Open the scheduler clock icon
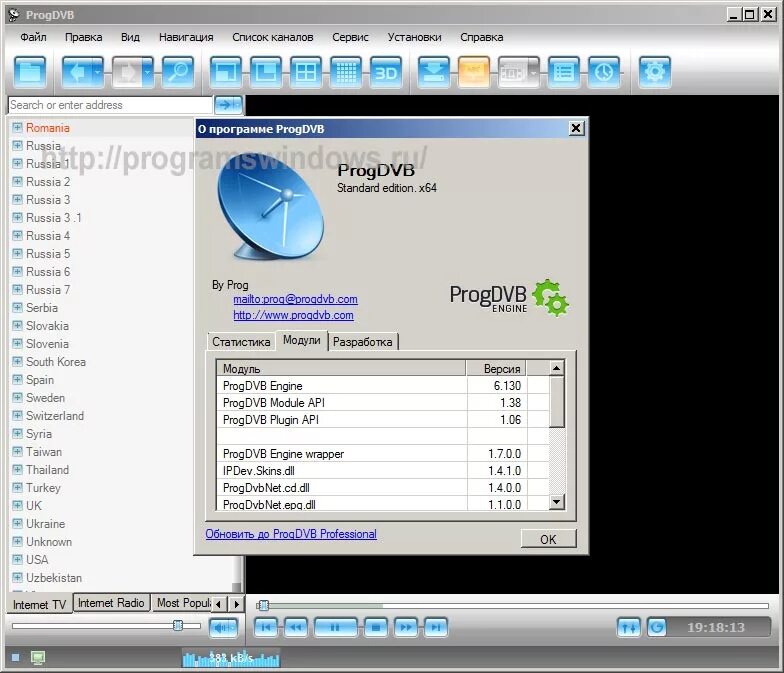784x673 pixels. click(x=604, y=72)
